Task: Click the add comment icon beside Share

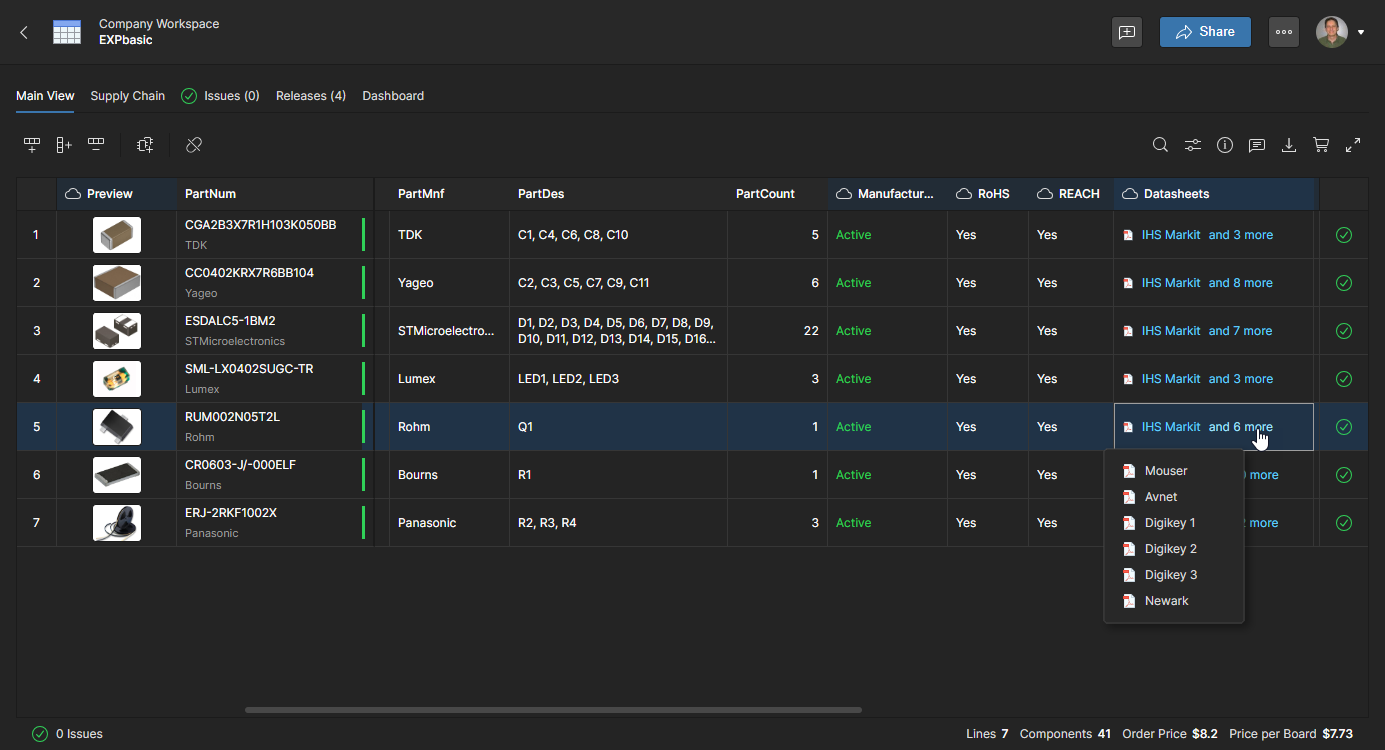Action: (x=1127, y=32)
